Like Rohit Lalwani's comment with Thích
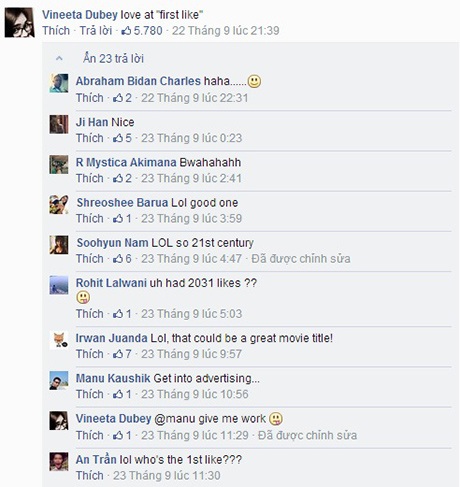460x487 pixels. point(90,314)
